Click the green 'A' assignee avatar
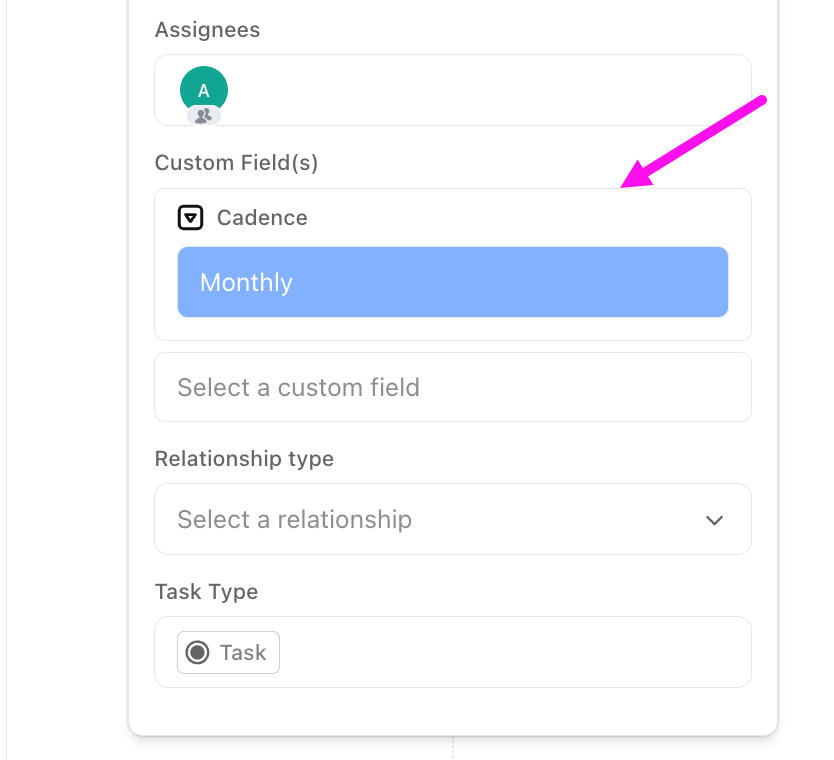The width and height of the screenshot is (834, 760). click(x=204, y=90)
